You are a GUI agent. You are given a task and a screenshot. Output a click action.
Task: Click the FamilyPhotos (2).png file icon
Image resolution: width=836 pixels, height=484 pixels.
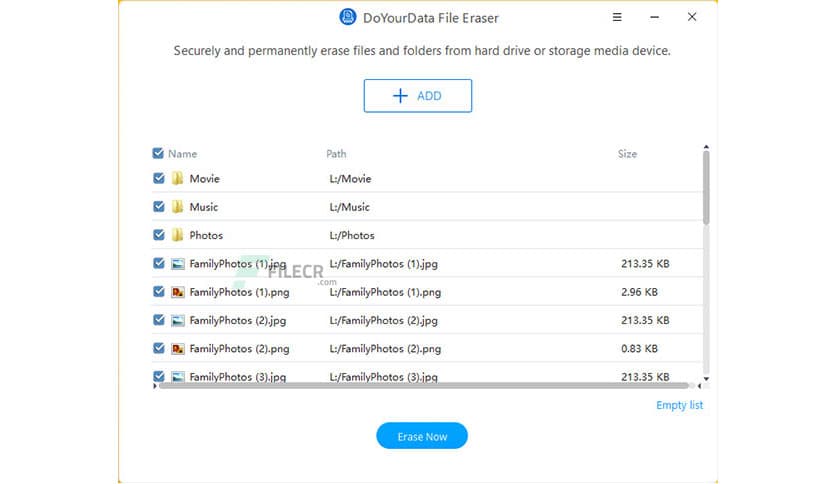(x=178, y=348)
